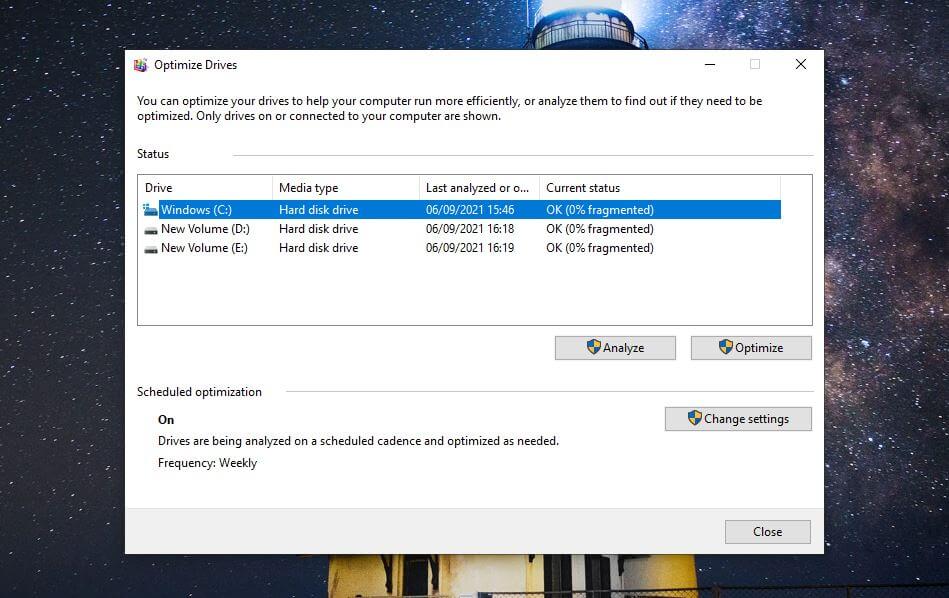Click the Windows (C:) drive icon
This screenshot has height=598, width=949.
(x=150, y=210)
